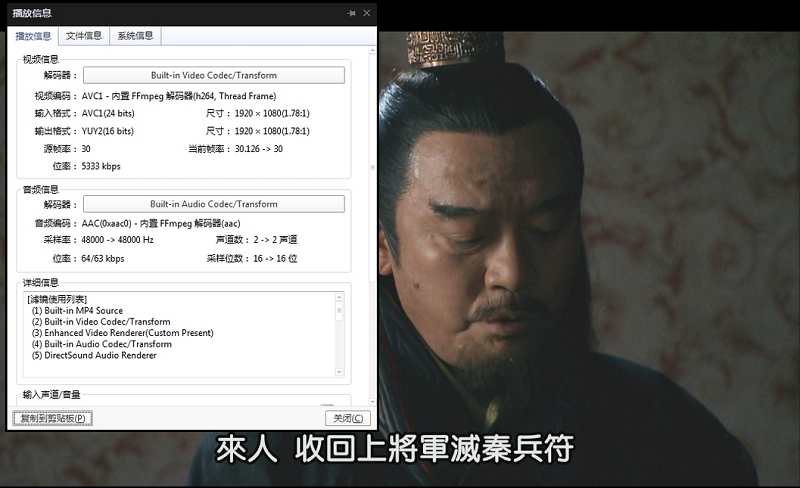Switch to the 播放信息 tab
Viewport: 800px width, 488px height.
coord(33,36)
